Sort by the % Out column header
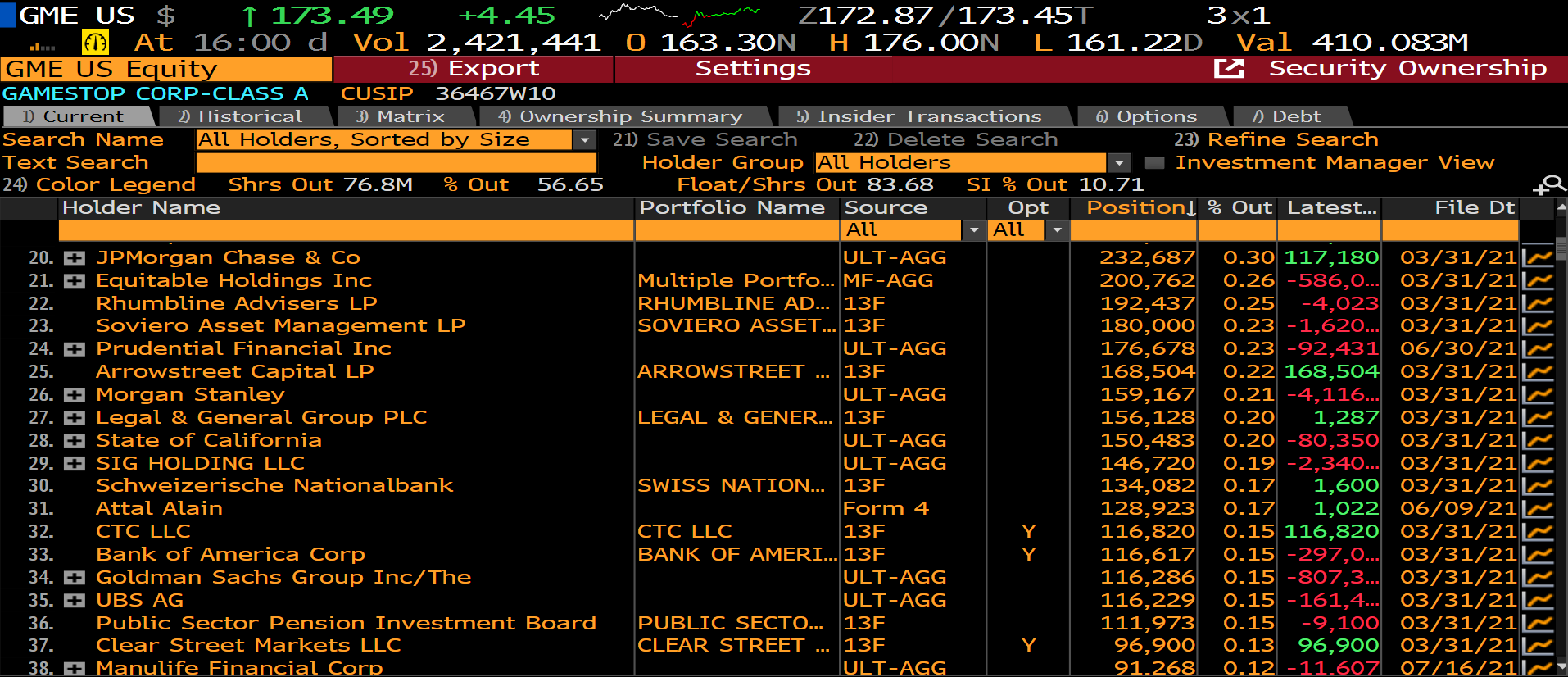The height and width of the screenshot is (677, 1568). pos(1239,208)
